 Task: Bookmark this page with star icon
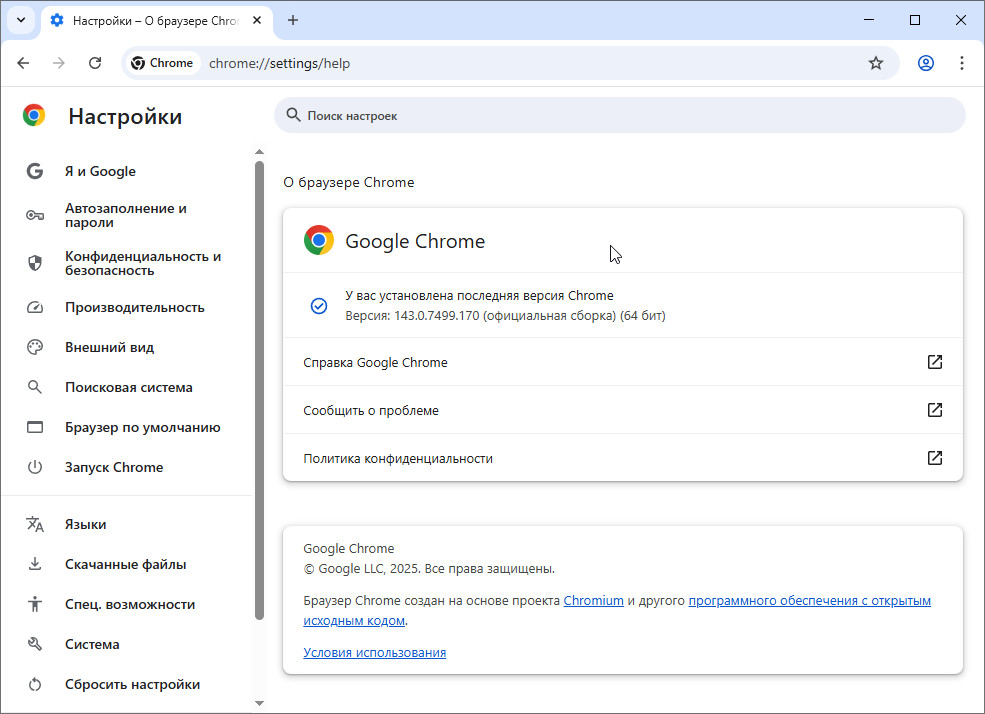pos(876,63)
